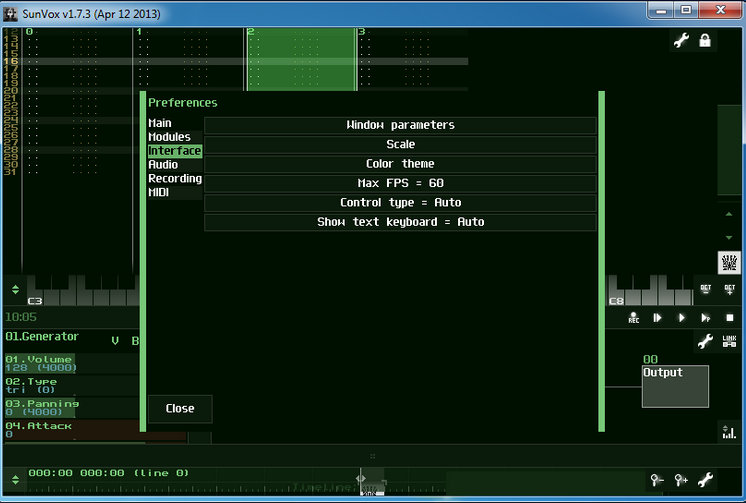Stop playback with the square icon
The width and height of the screenshot is (746, 503).
[x=729, y=317]
